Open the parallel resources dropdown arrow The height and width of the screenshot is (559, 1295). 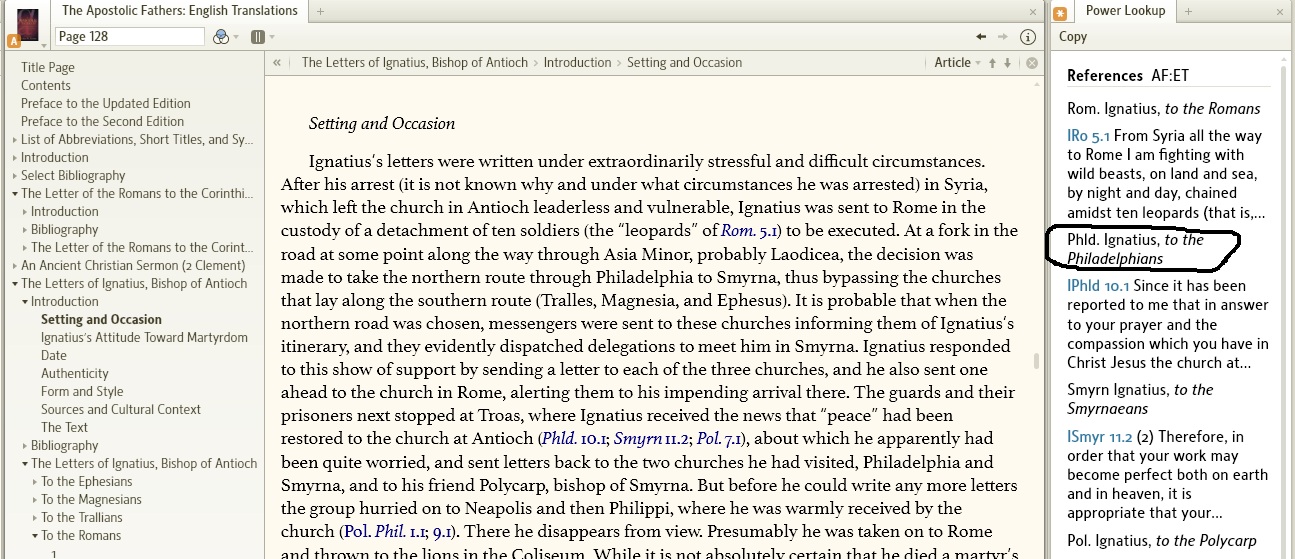click(x=270, y=37)
